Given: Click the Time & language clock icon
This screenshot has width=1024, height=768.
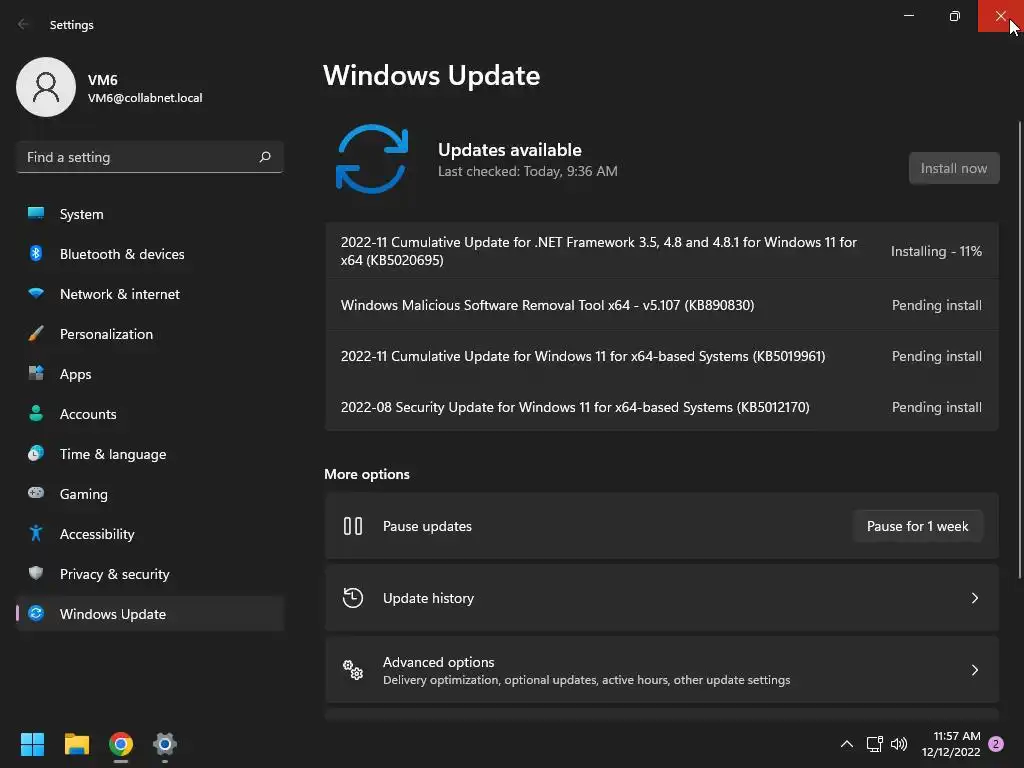Looking at the screenshot, I should click(x=36, y=453).
